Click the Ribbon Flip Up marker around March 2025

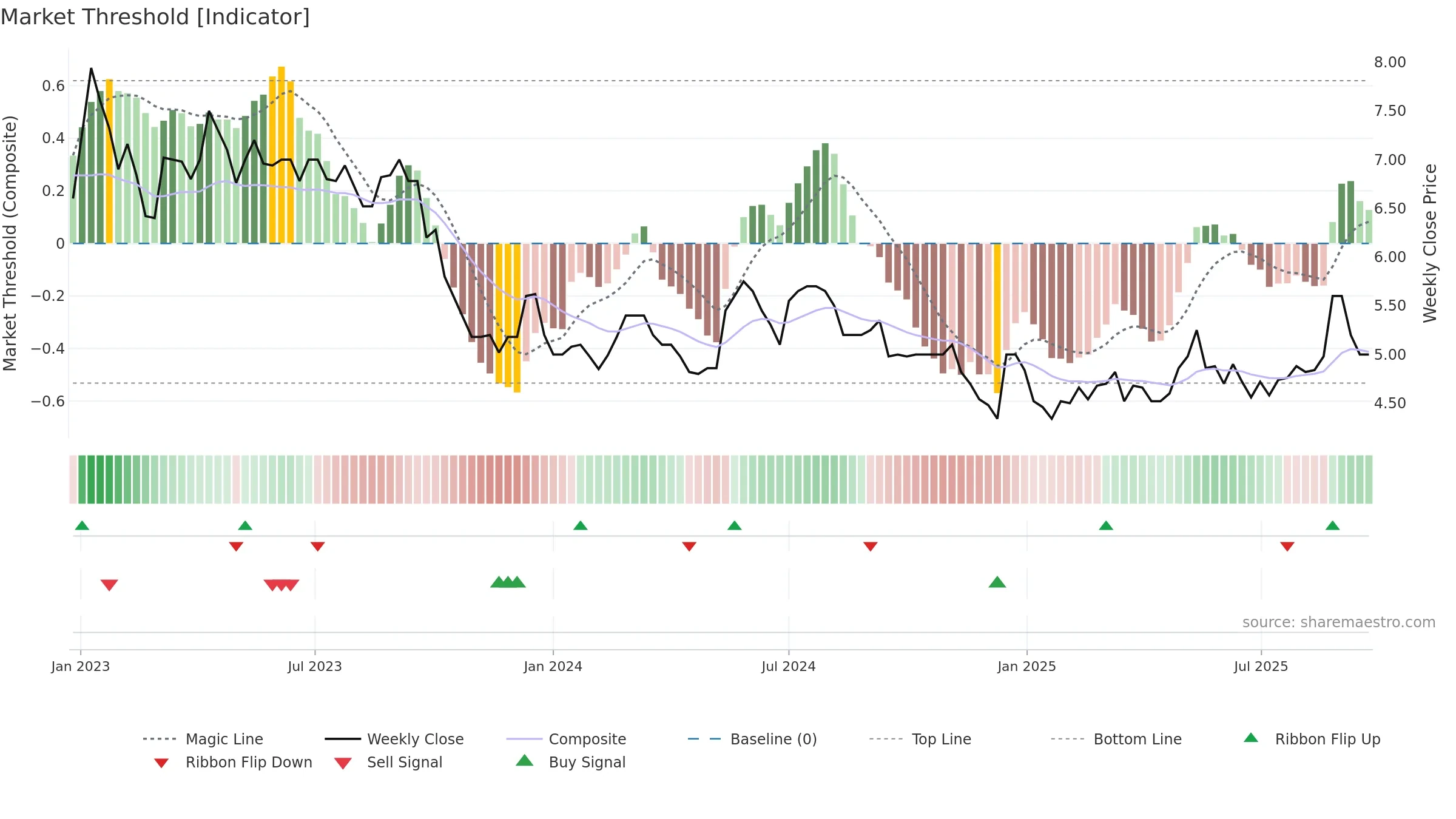coord(1106,525)
